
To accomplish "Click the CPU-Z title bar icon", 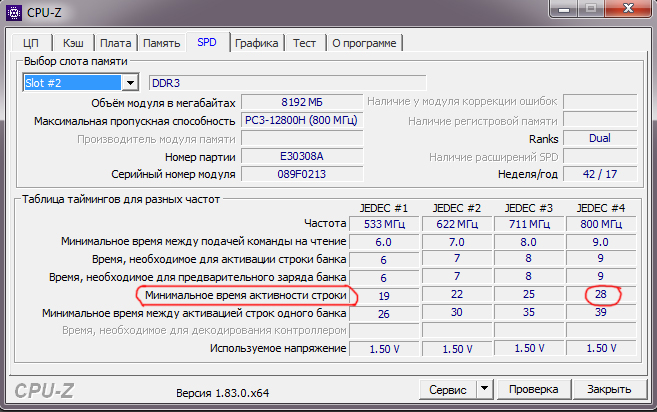I will pos(14,12).
